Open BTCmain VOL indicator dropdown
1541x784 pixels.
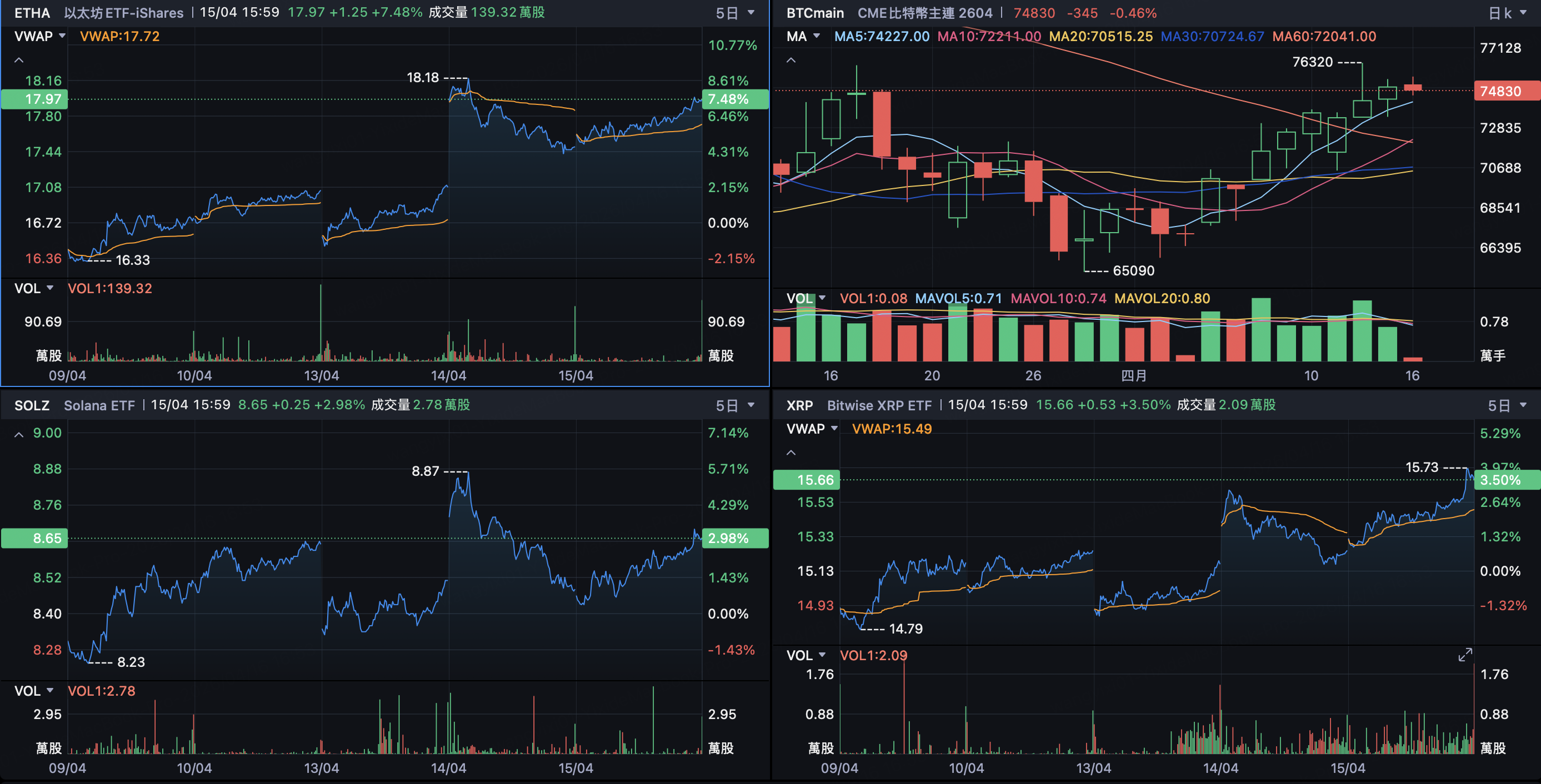pos(823,298)
